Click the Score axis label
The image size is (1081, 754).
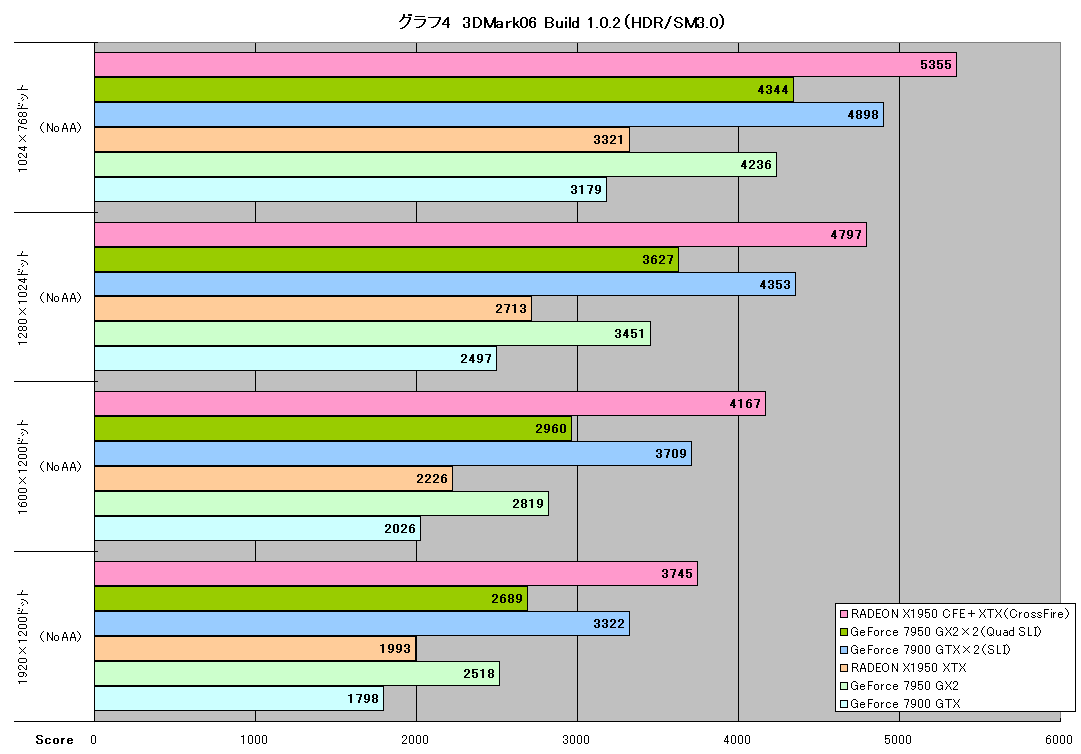[54, 740]
